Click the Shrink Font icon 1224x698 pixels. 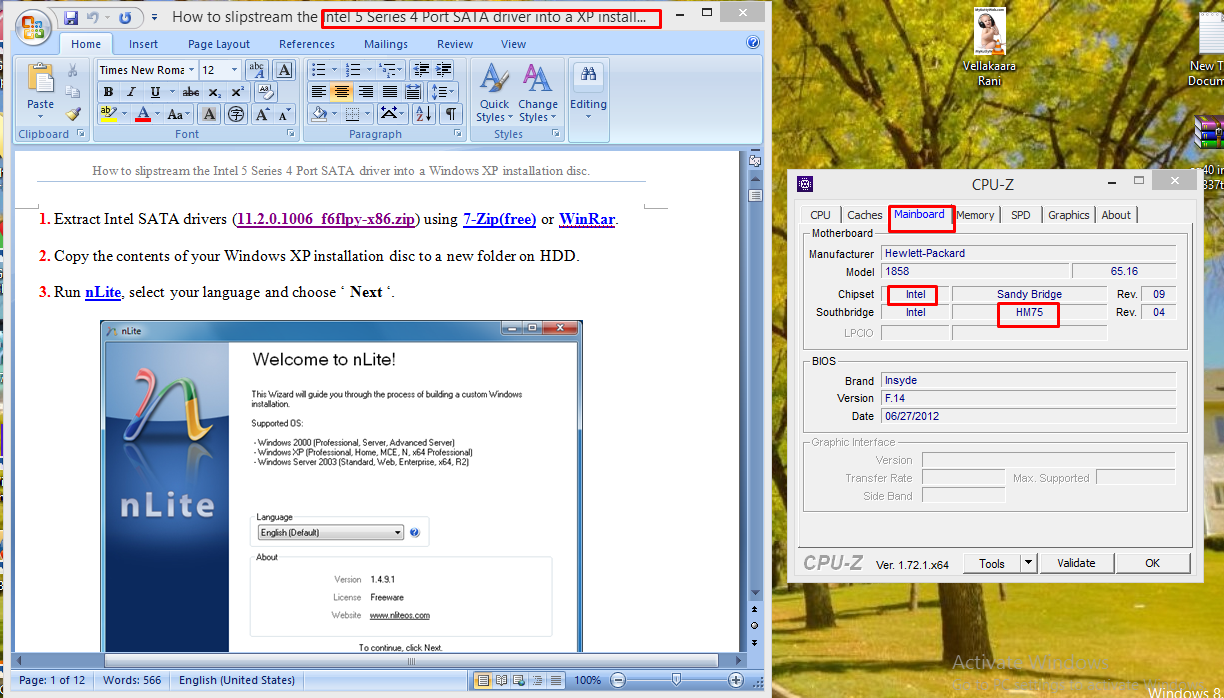[284, 113]
